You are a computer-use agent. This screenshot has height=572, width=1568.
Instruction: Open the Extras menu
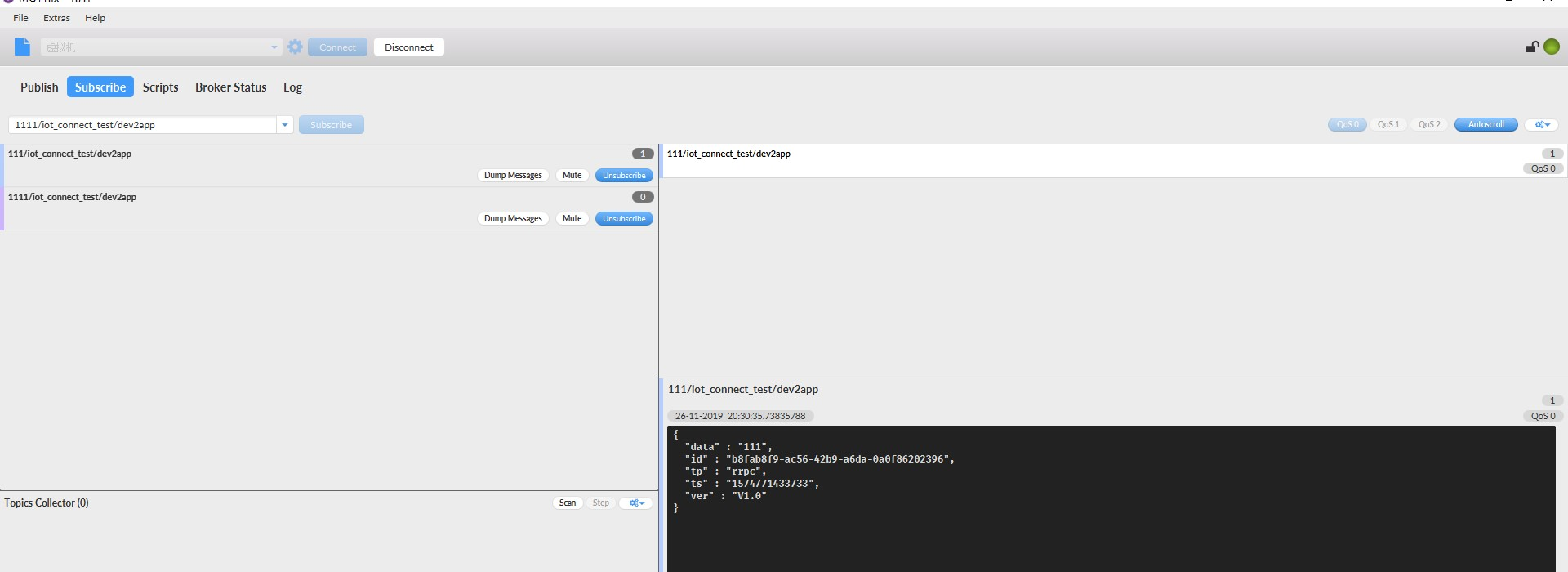(x=56, y=18)
